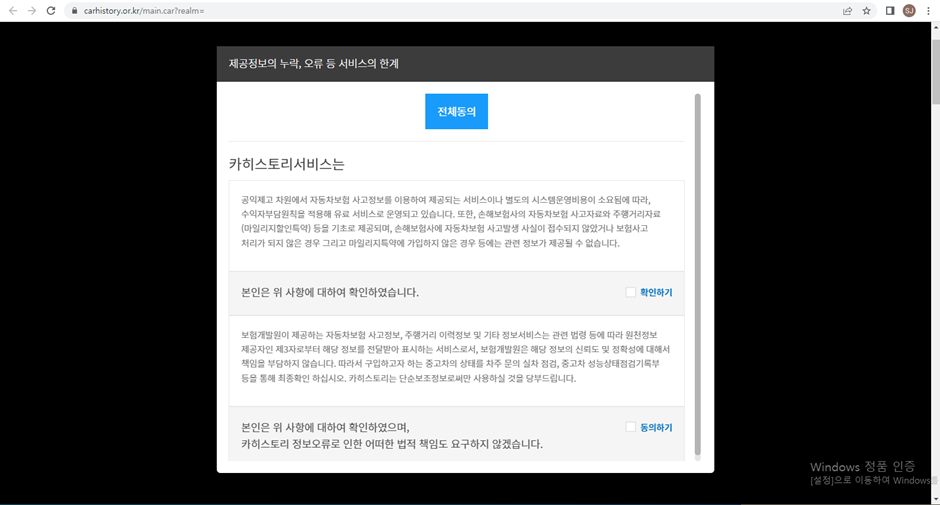
Task: Click the paragraph starting 보험개발원이 제공하는
Action: click(x=456, y=356)
